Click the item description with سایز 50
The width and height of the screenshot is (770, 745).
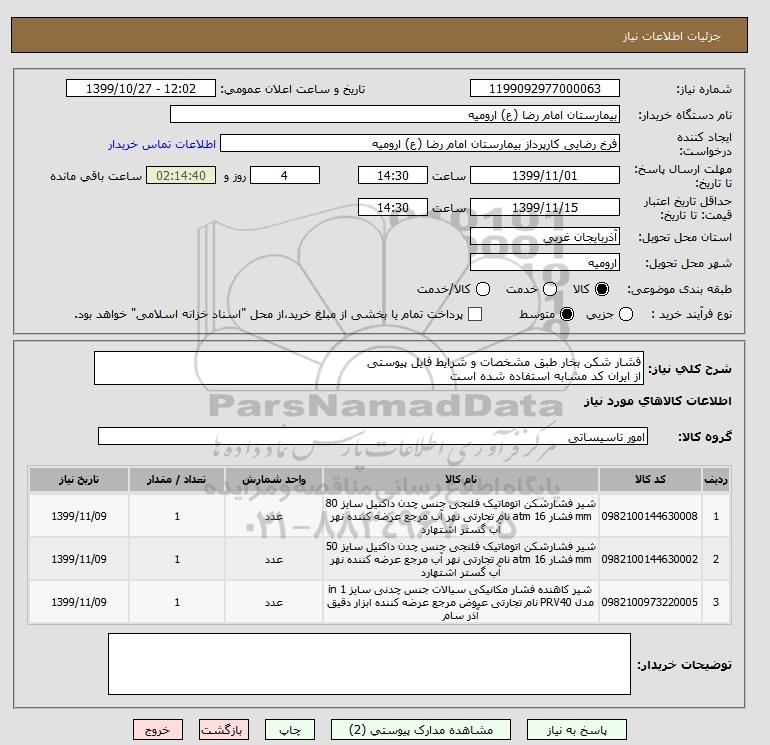461,559
